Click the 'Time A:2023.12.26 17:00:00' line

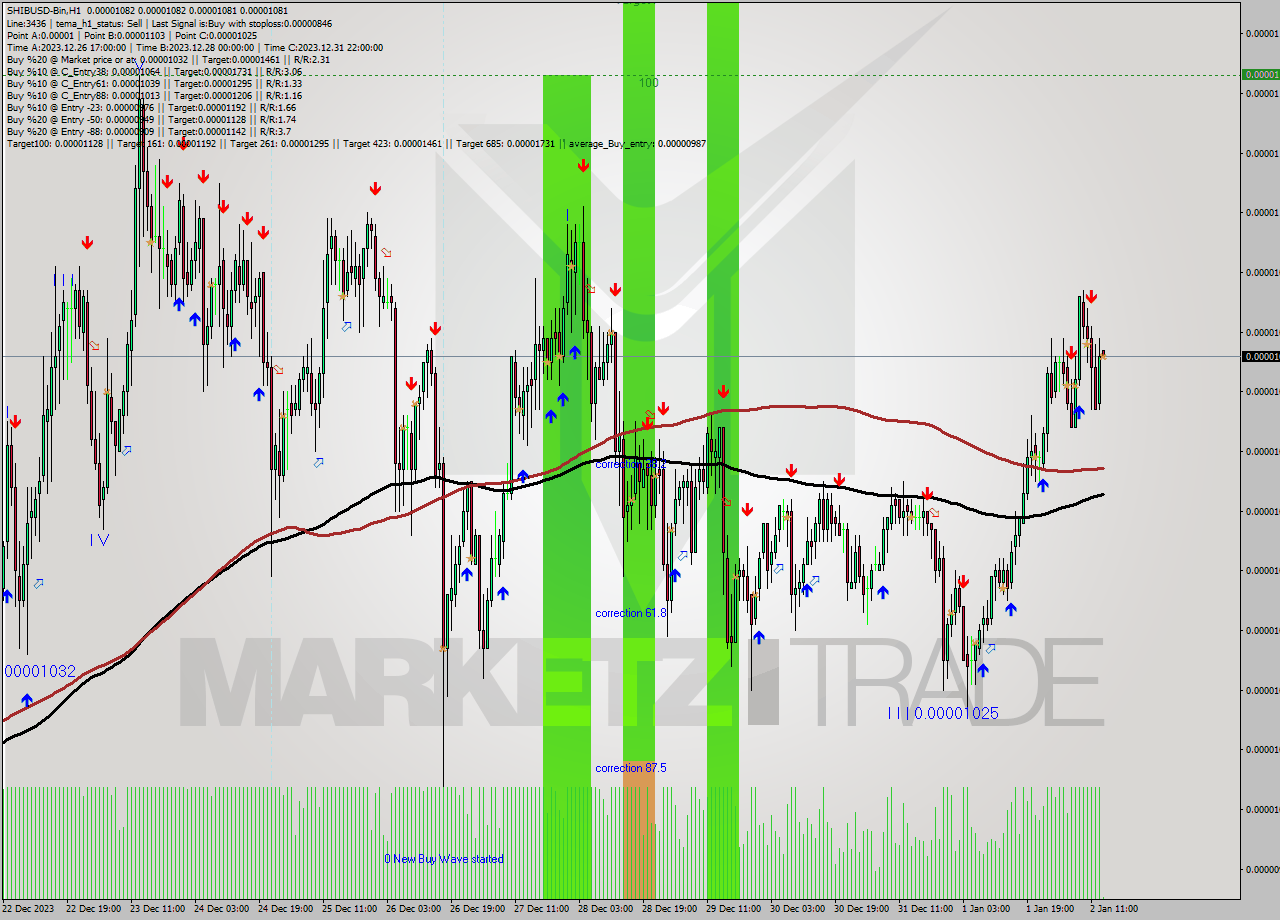click(x=66, y=47)
